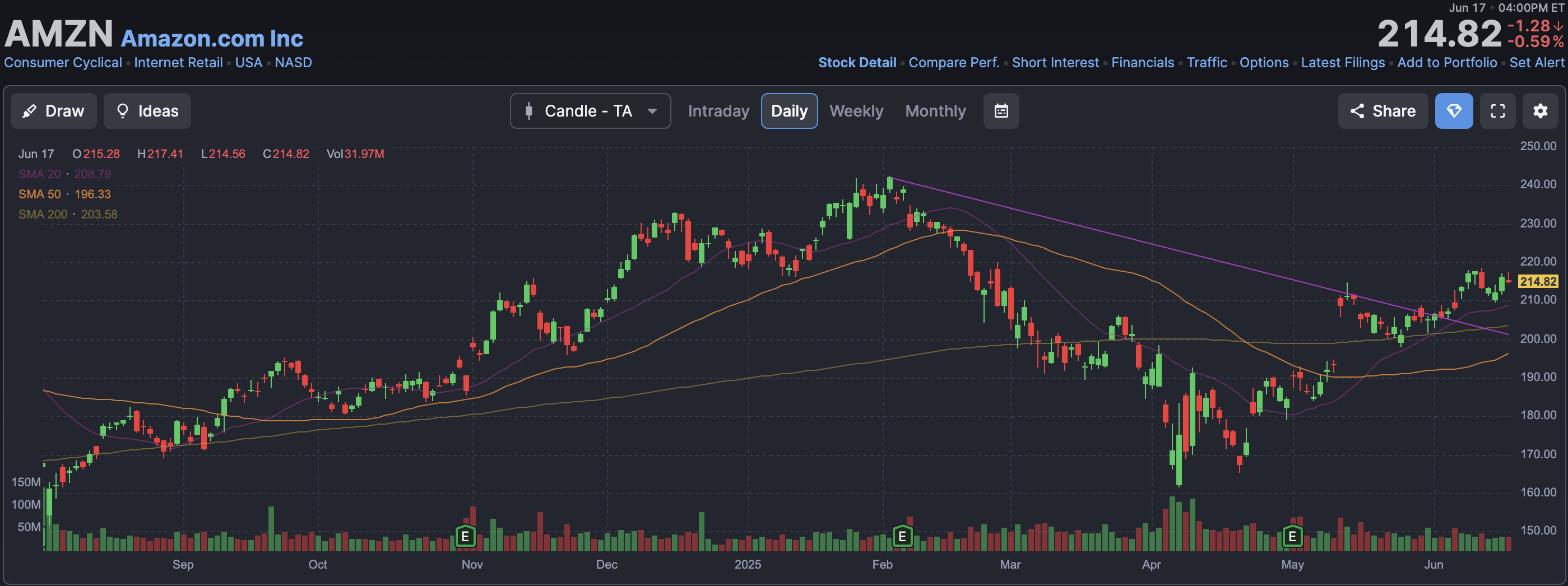Viewport: 1568px width, 586px height.
Task: Open Compare Perf. link
Action: tap(954, 63)
